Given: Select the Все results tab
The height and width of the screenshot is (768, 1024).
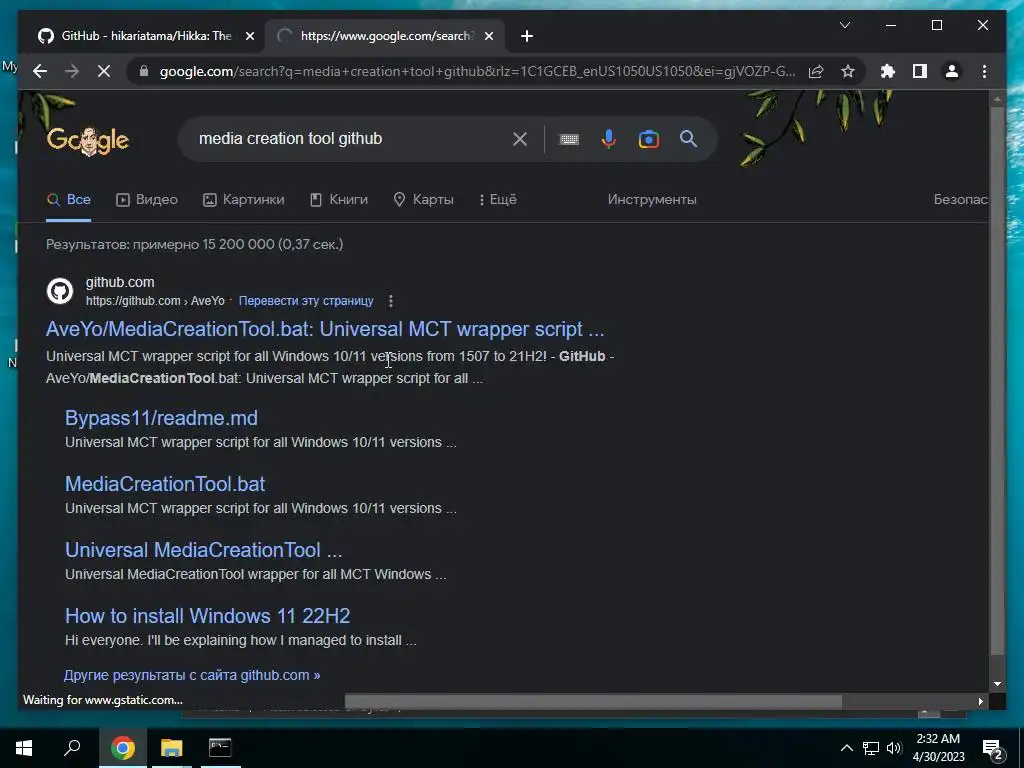Looking at the screenshot, I should [x=69, y=199].
